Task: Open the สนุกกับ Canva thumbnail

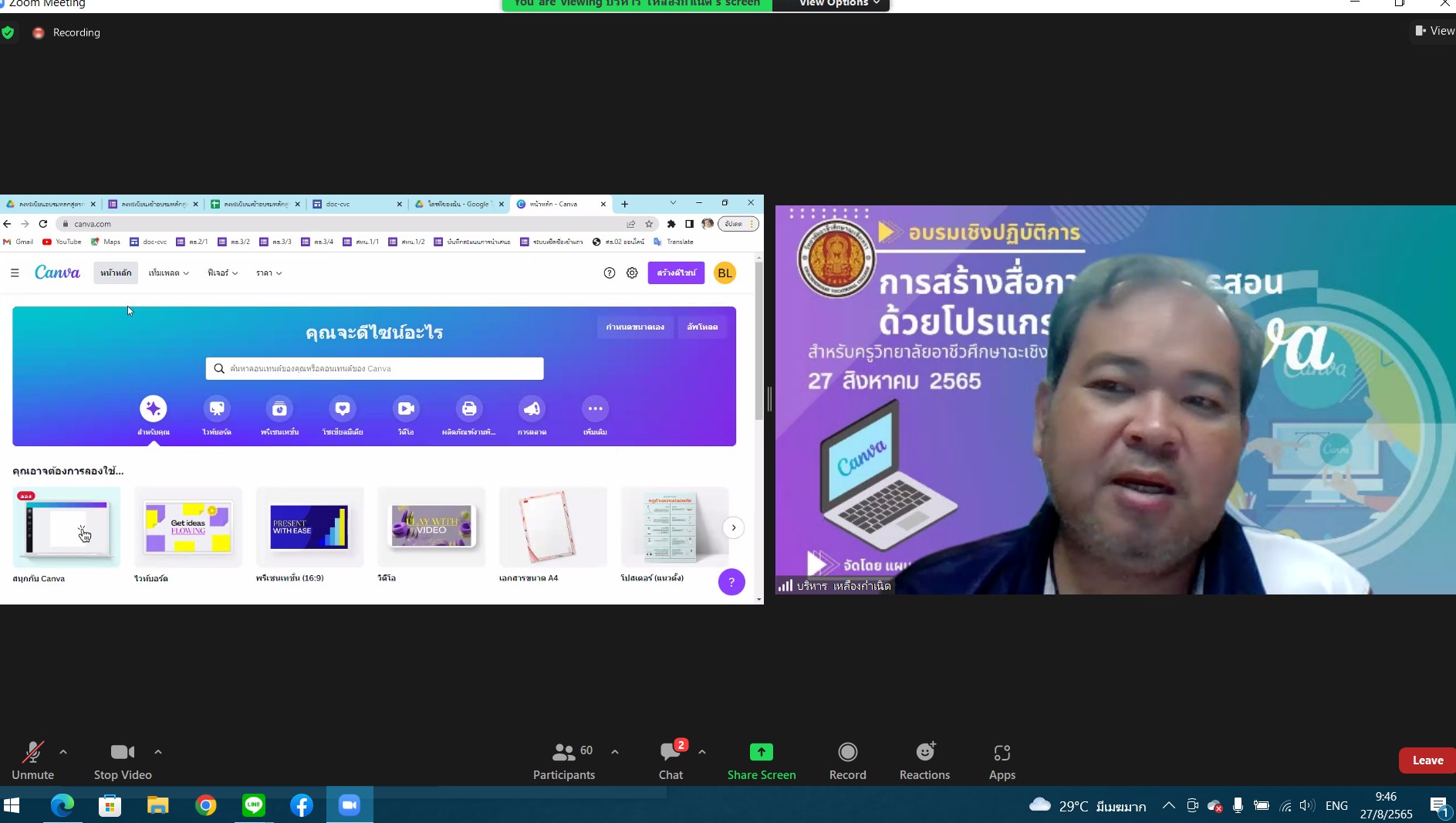Action: pos(66,527)
